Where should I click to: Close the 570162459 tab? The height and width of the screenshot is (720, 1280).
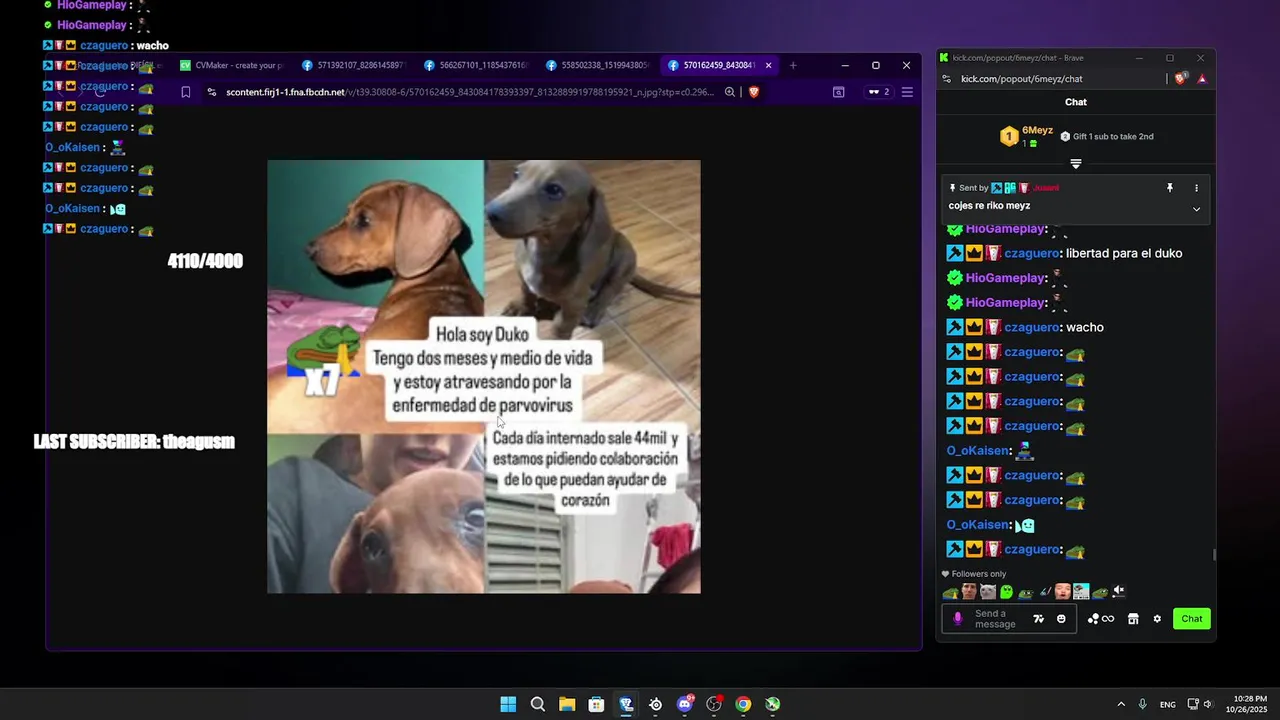(768, 65)
